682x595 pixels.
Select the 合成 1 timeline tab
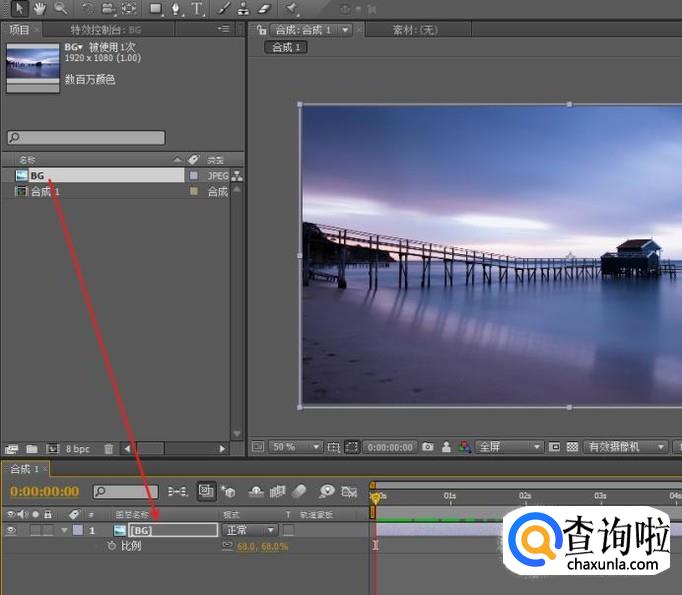point(23,469)
